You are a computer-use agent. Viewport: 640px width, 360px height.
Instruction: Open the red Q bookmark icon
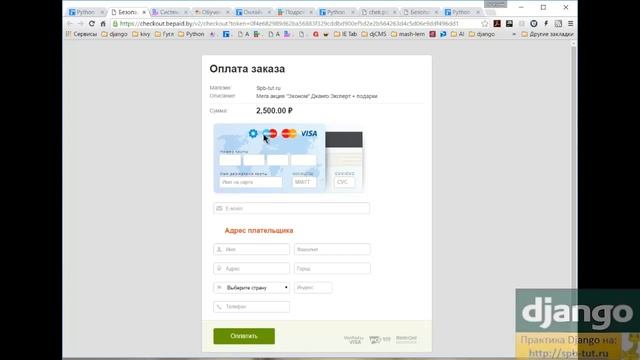pos(316,34)
